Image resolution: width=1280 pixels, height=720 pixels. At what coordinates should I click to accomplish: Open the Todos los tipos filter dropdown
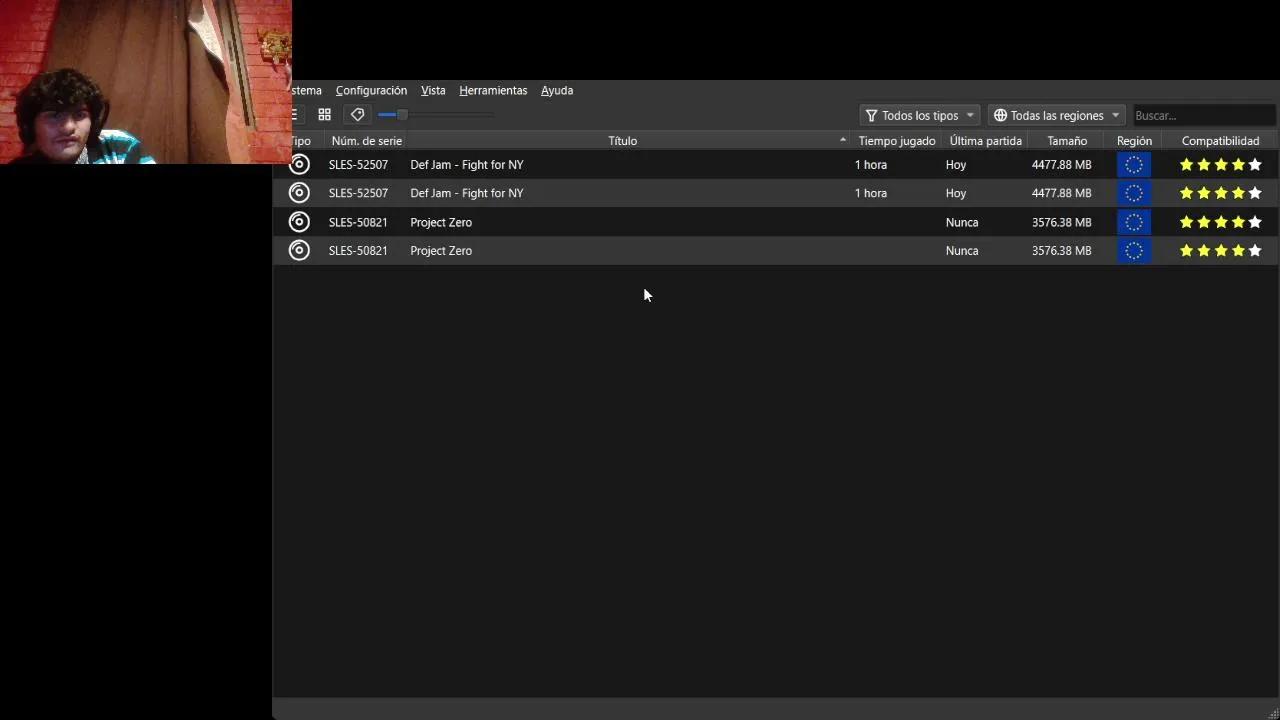[919, 115]
